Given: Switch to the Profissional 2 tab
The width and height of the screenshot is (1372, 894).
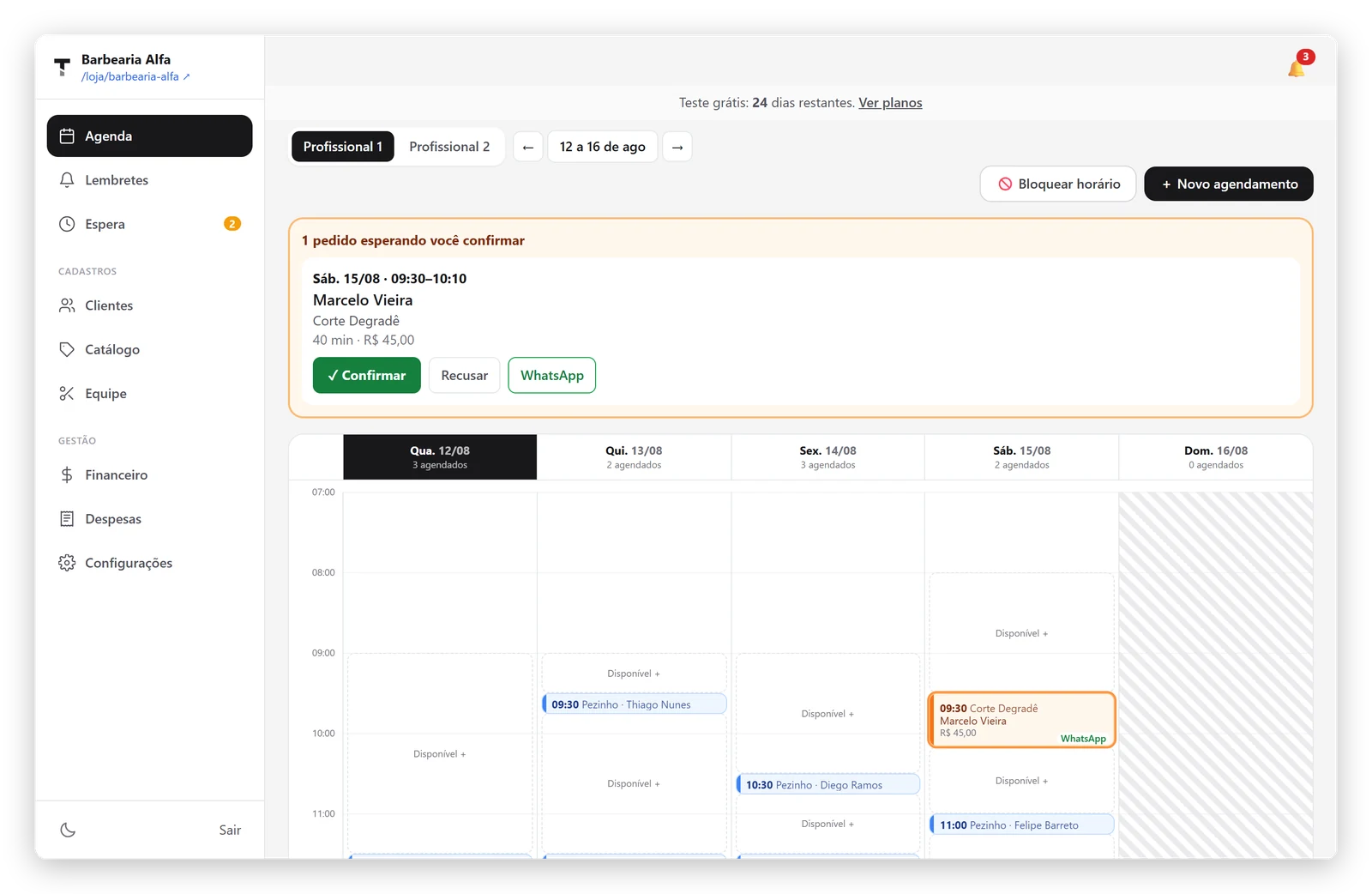Looking at the screenshot, I should [x=449, y=147].
